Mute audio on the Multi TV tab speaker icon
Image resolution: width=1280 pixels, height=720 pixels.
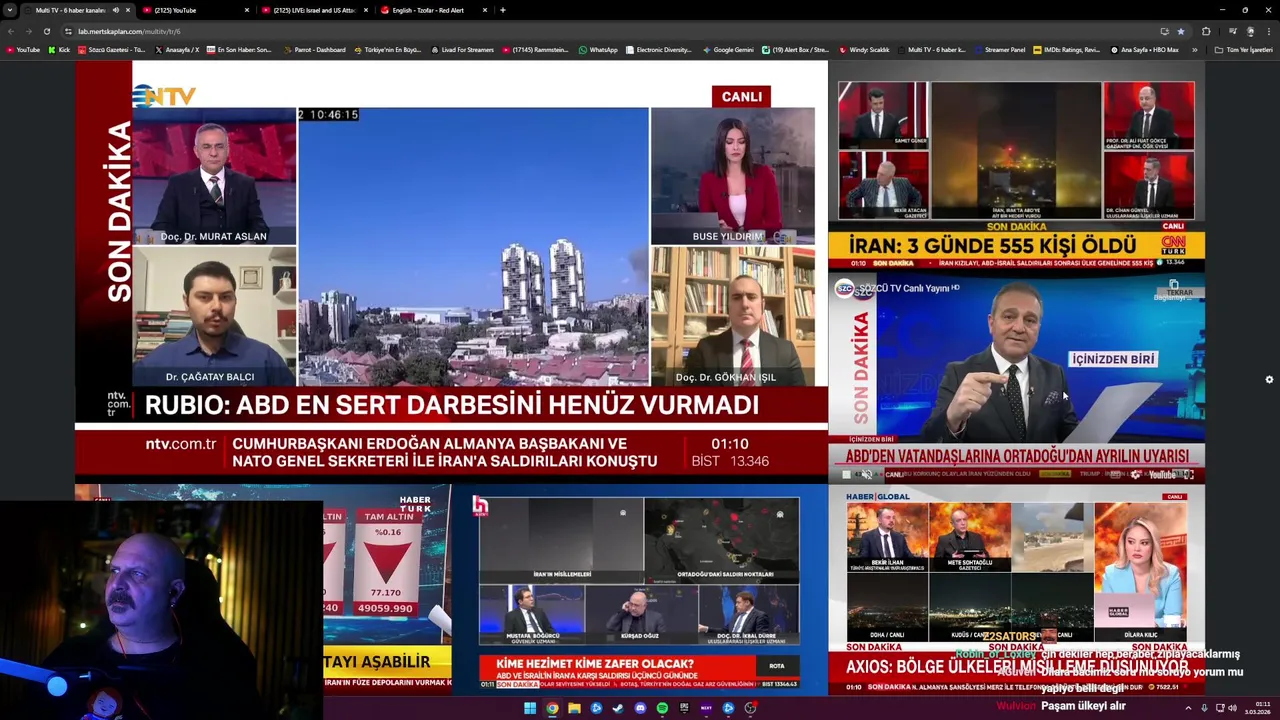pos(115,10)
